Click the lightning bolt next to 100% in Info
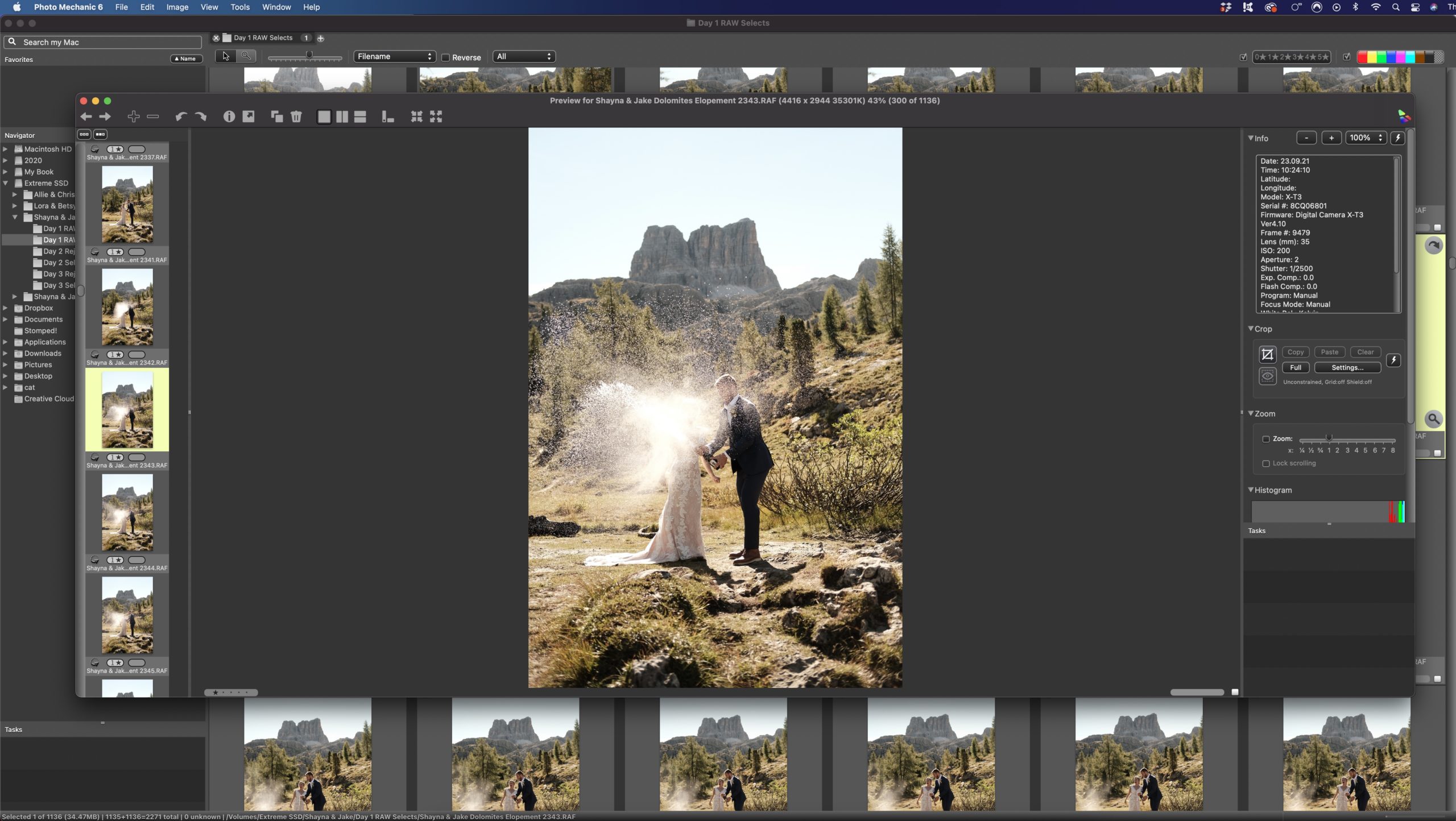 click(1398, 138)
